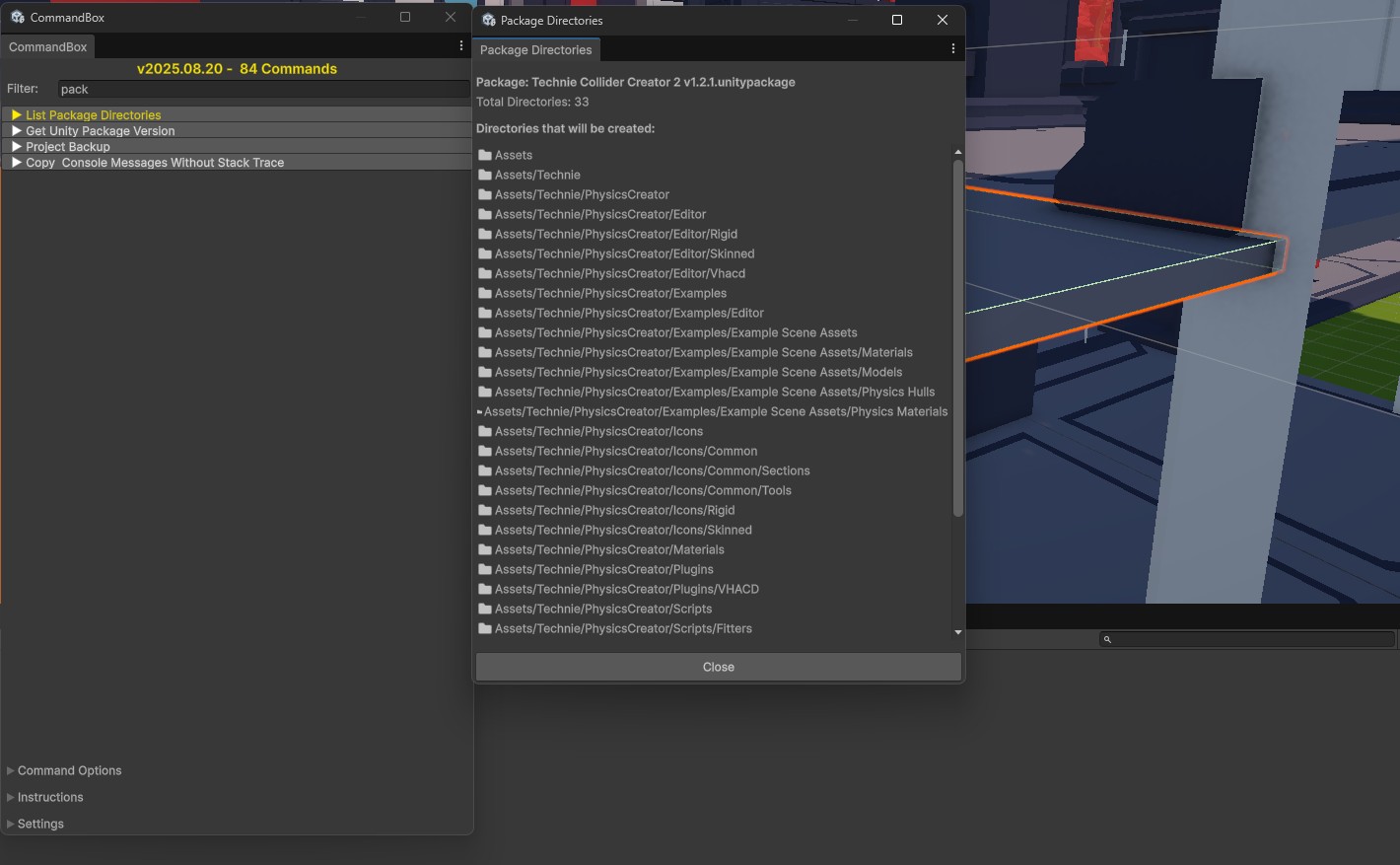The height and width of the screenshot is (865, 1400).
Task: Close the CommandBox window
Action: coord(451,17)
